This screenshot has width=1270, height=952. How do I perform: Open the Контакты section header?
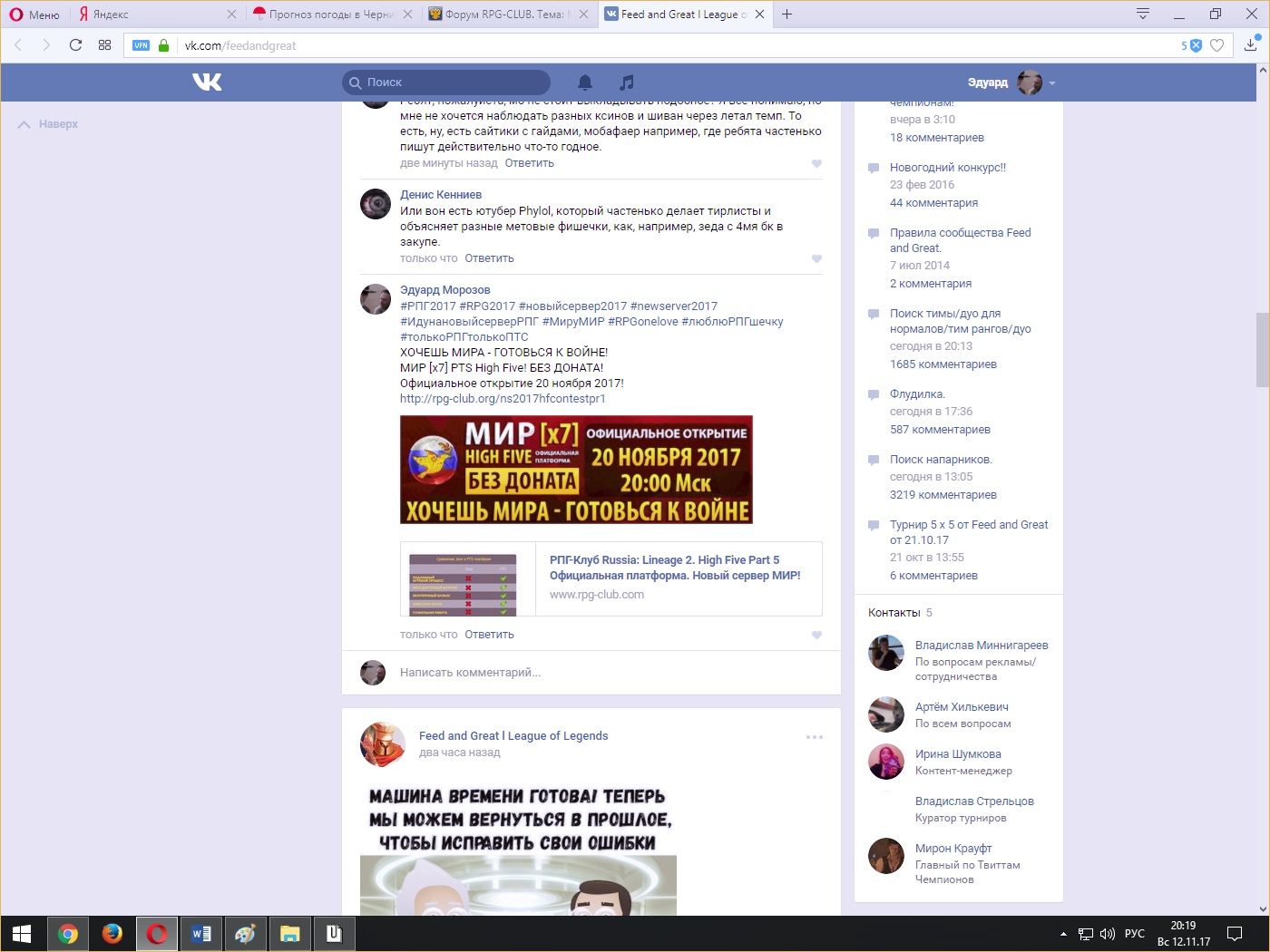point(900,613)
